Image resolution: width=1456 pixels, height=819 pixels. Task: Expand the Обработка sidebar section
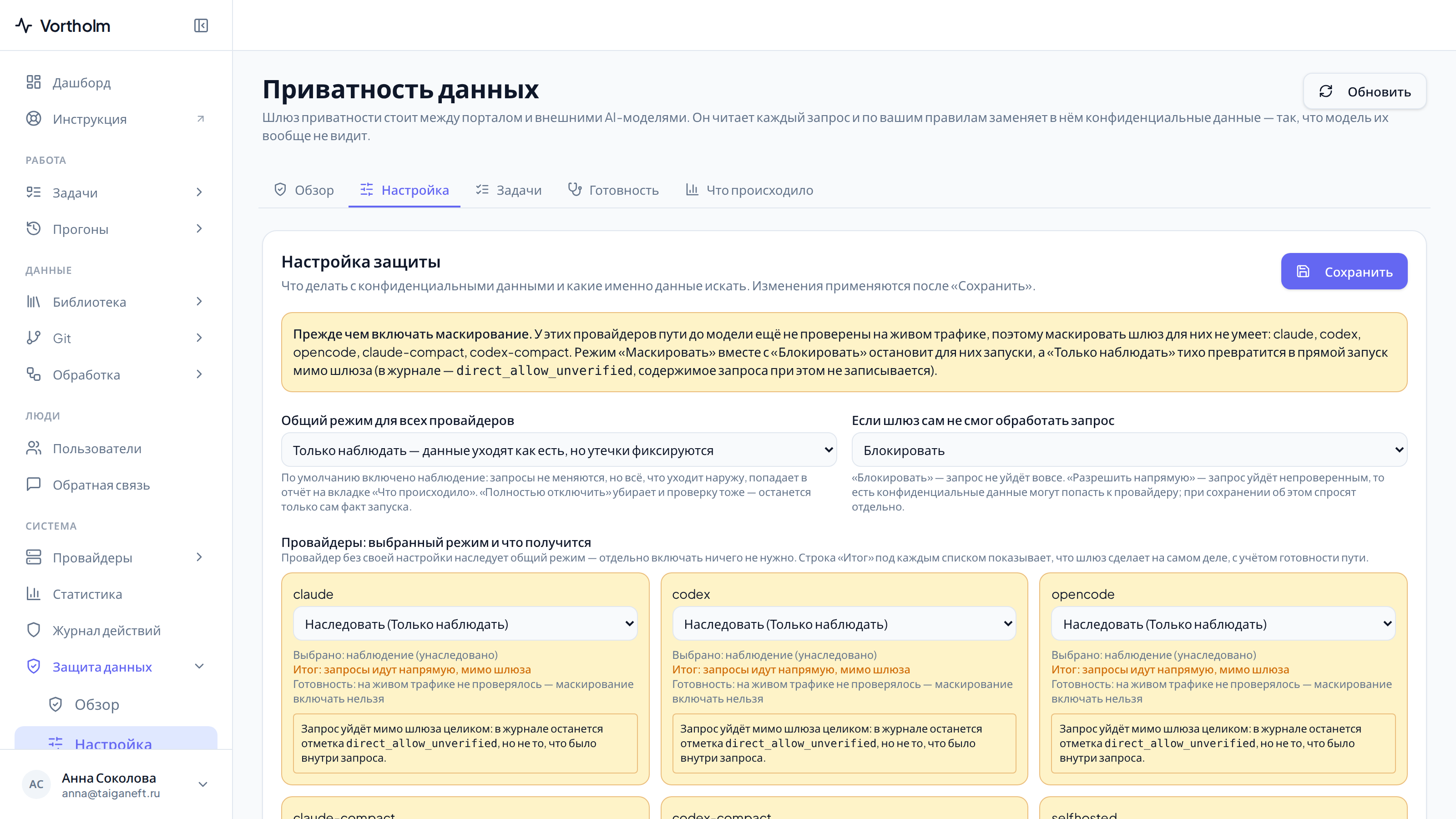coord(199,374)
